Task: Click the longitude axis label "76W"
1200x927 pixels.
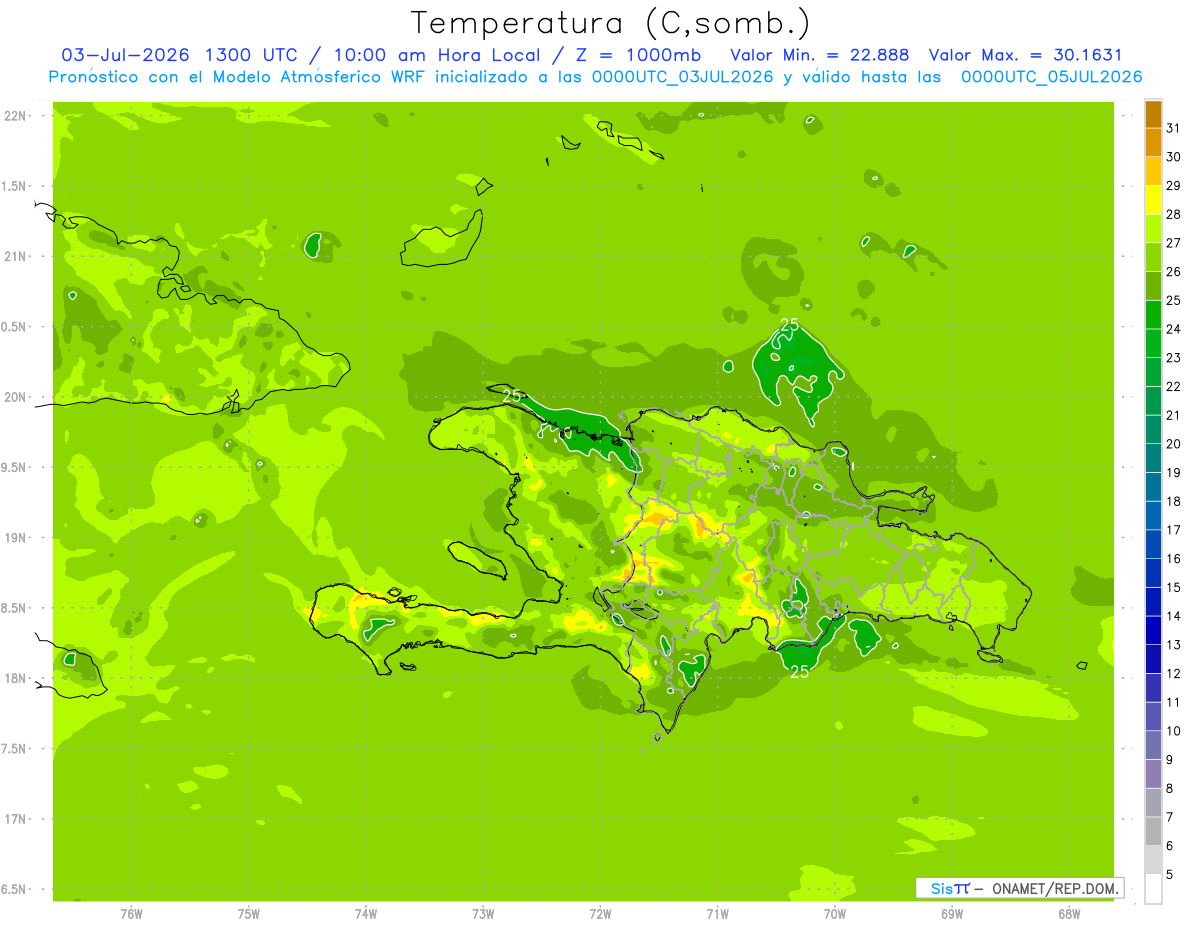Action: click(131, 914)
